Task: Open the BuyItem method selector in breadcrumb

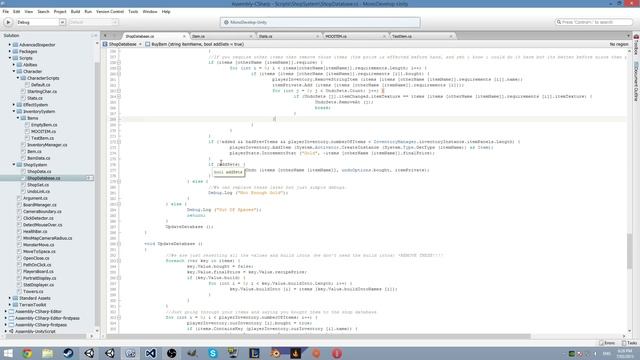Action: click(x=194, y=44)
